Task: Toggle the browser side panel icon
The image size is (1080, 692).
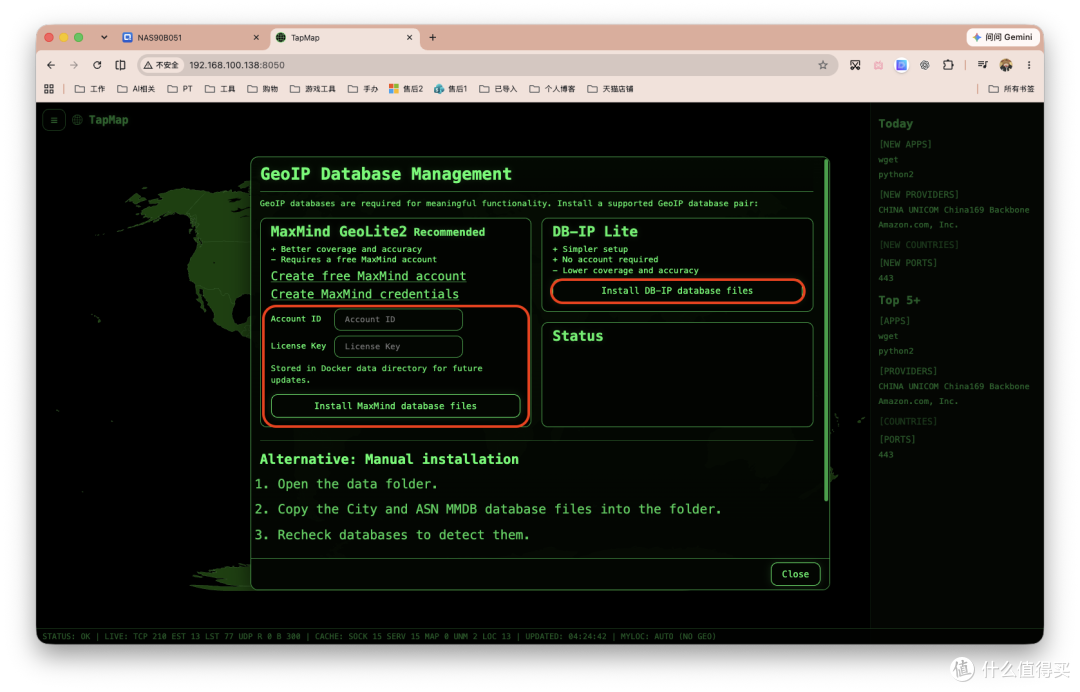Action: tap(121, 65)
